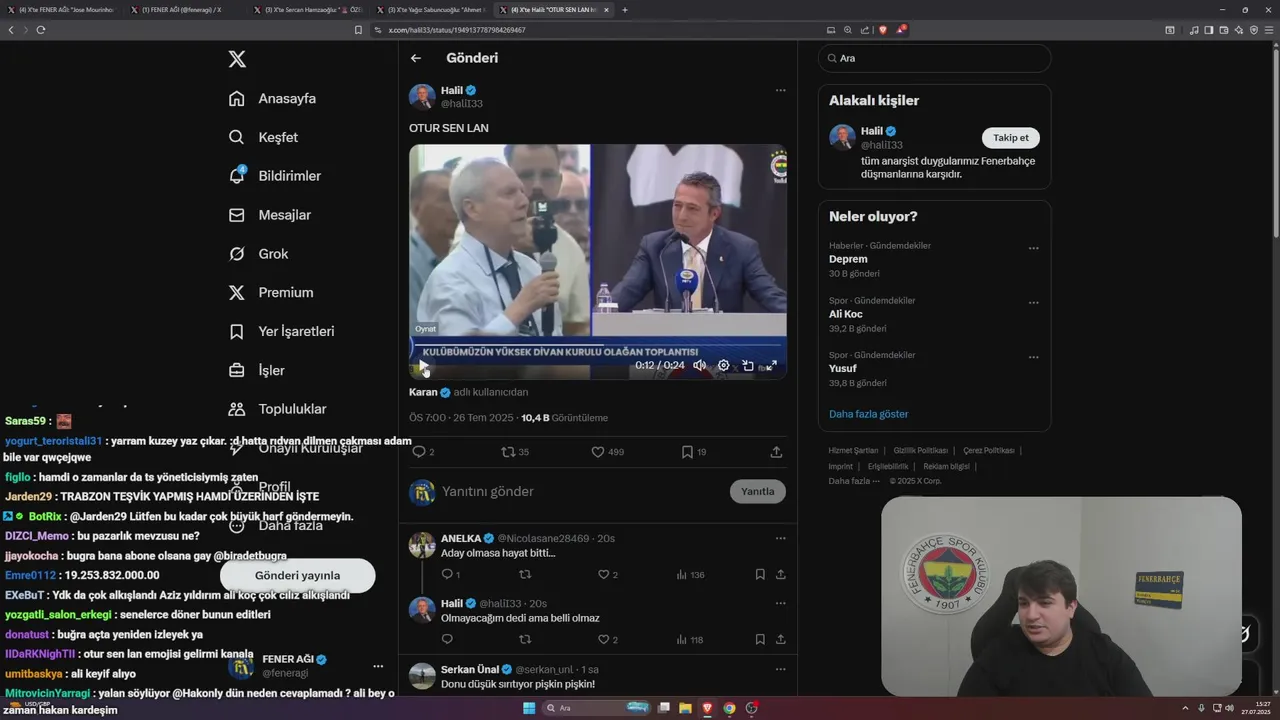Screen dimensions: 1280x720
Task: Open Bildirimler notifications
Action: pyautogui.click(x=275, y=176)
